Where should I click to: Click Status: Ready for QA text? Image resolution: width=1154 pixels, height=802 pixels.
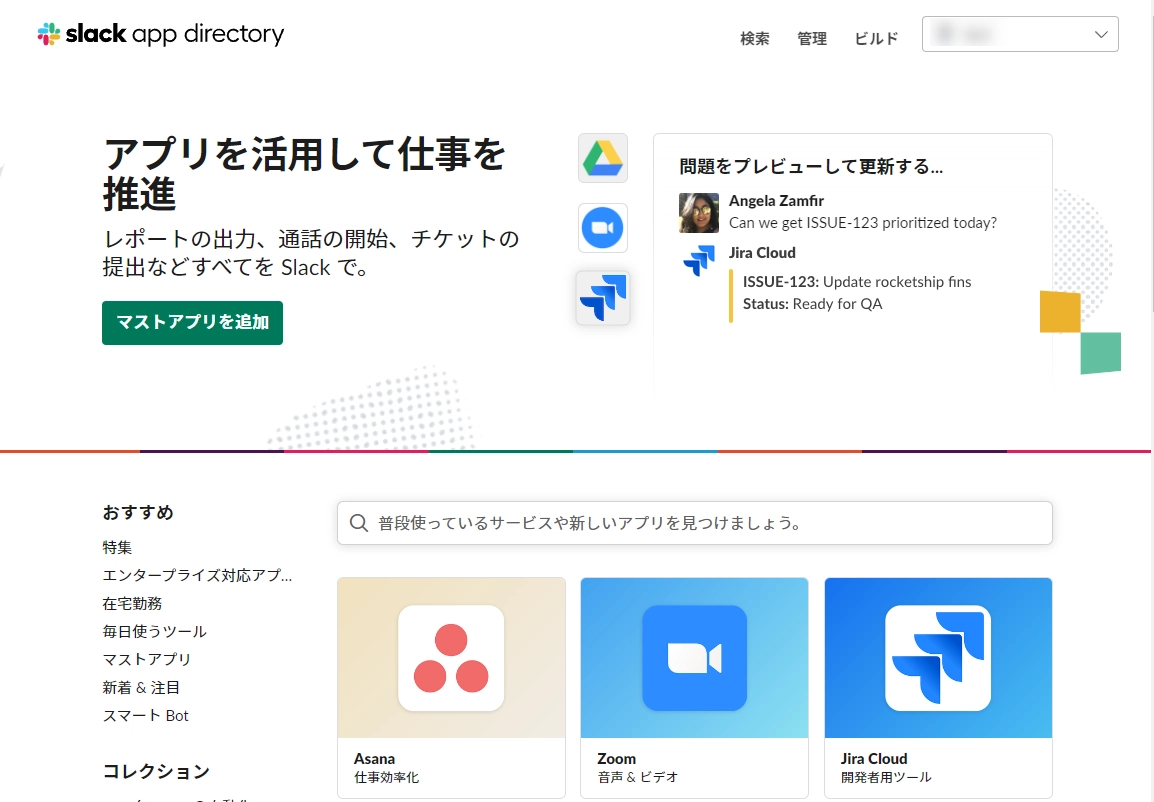(812, 304)
